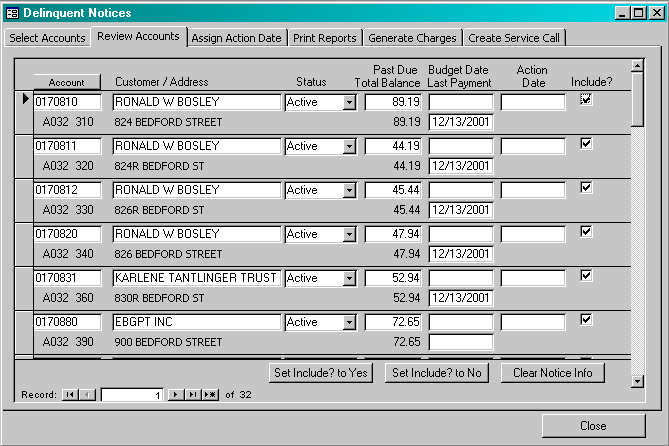Uncheck Include for account 0170810
The width and height of the screenshot is (669, 446).
586,100
